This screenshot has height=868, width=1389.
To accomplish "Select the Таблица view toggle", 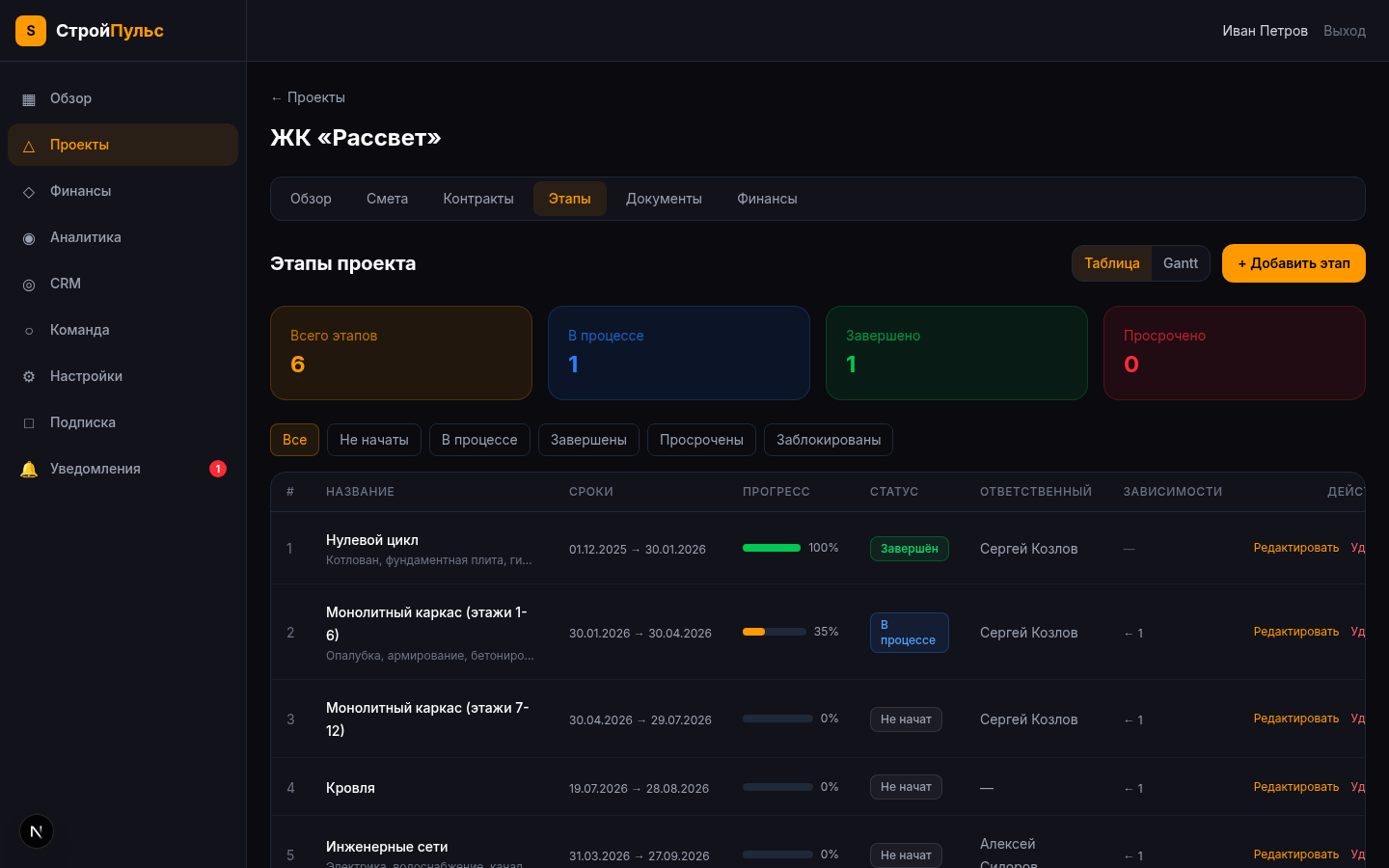I will 1111,263.
